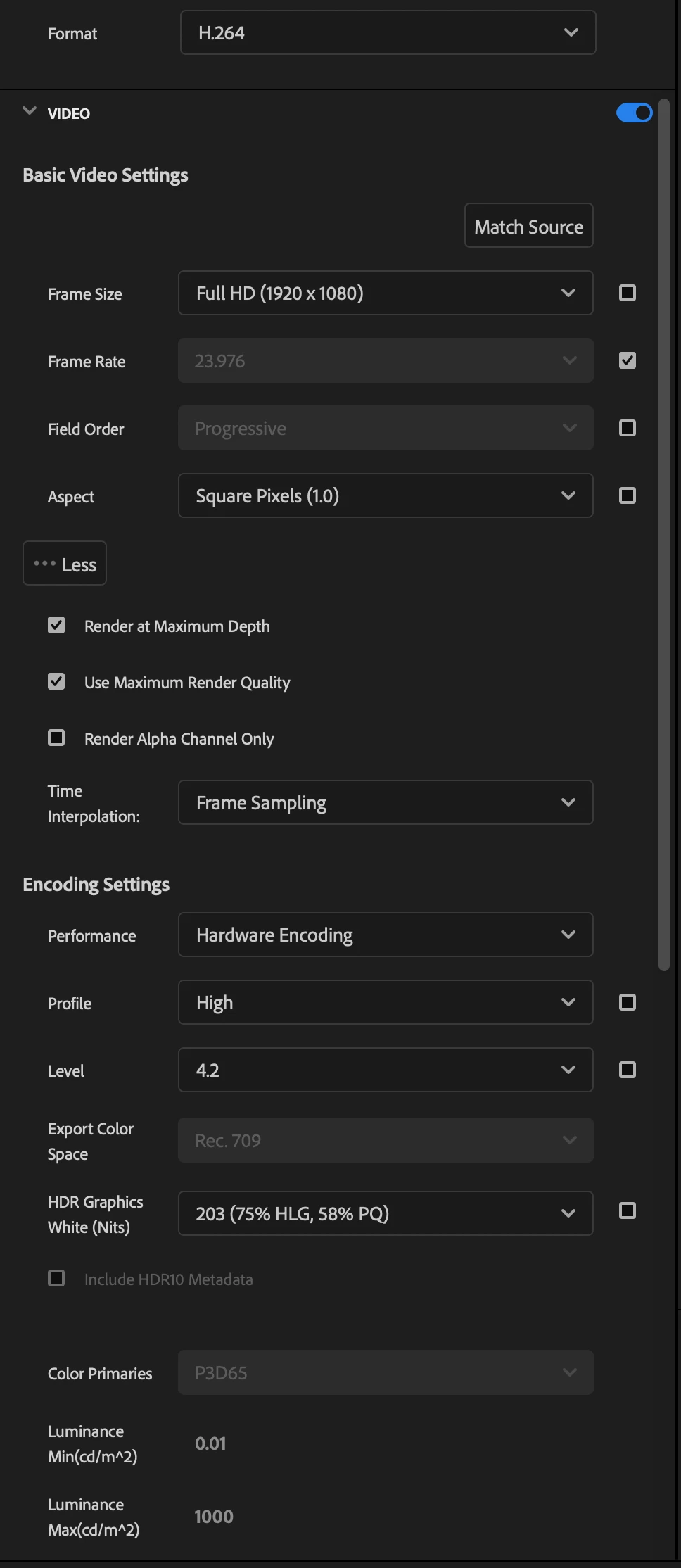Click the vertical scrollbar of settings panel

coord(663,535)
